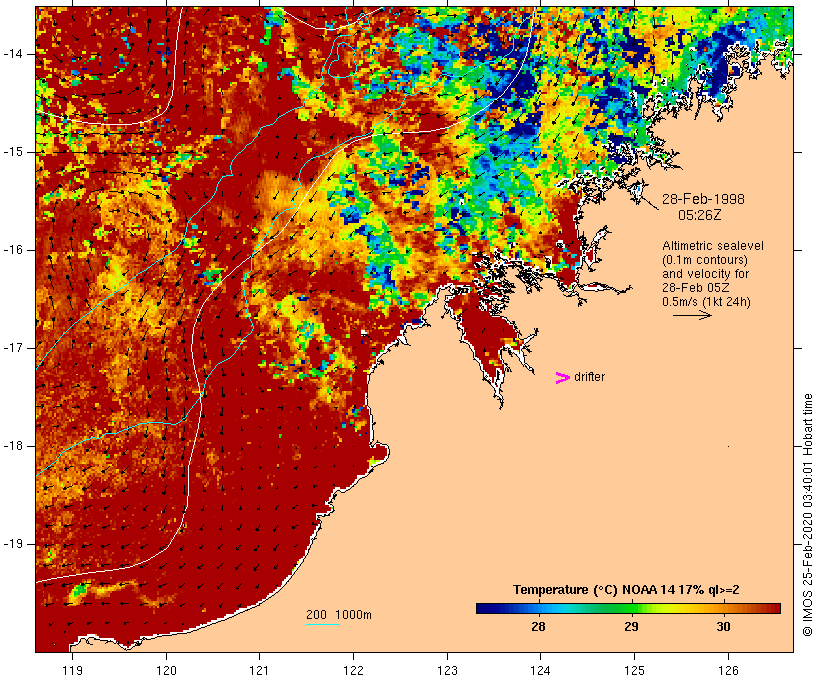Click longitude axis label '120'
Viewport: 820px width, 680px height.
166,671
